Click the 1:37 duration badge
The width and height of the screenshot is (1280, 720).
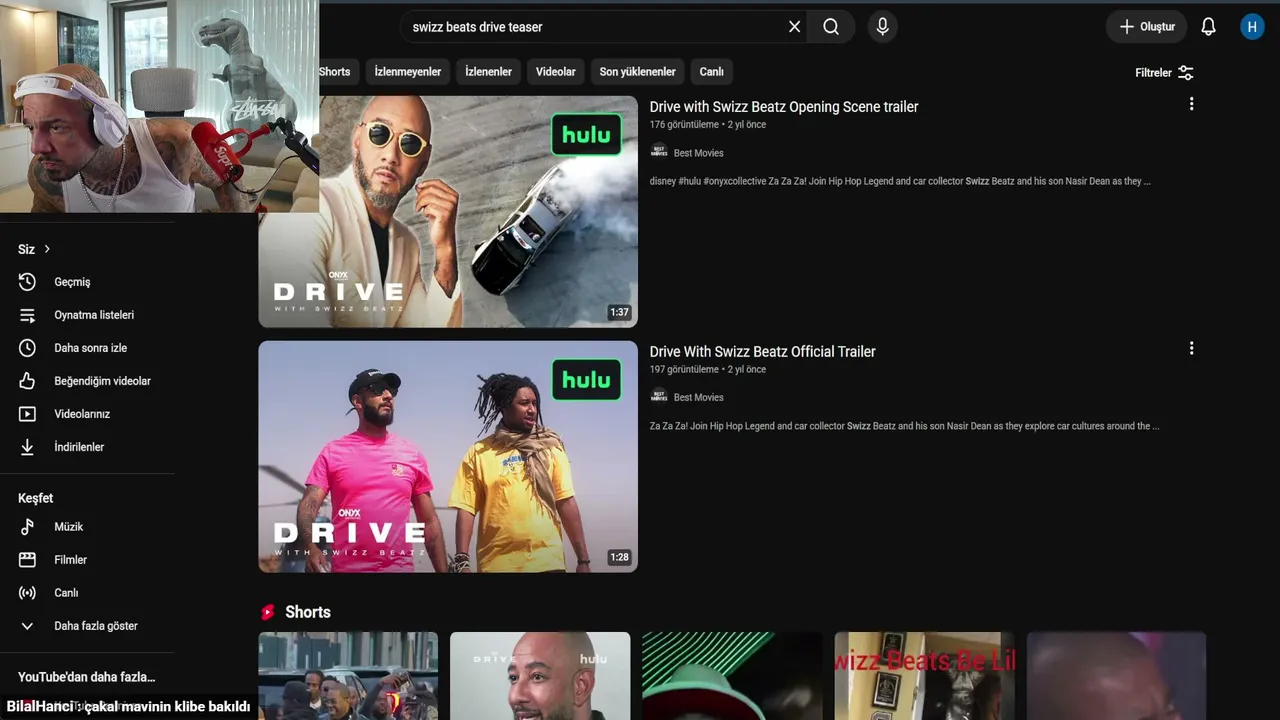pyautogui.click(x=620, y=312)
